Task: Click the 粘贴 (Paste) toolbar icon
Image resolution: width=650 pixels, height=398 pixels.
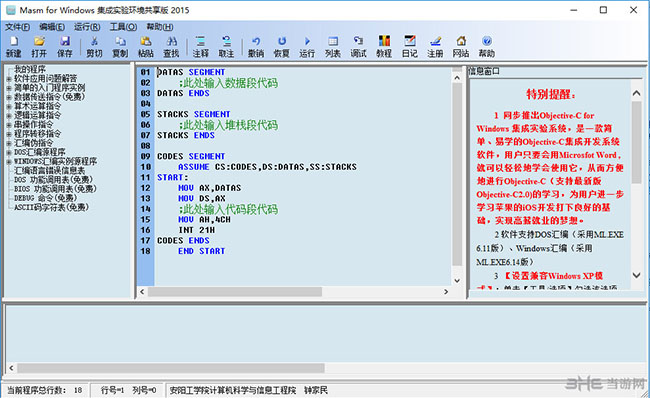Action: [146, 46]
